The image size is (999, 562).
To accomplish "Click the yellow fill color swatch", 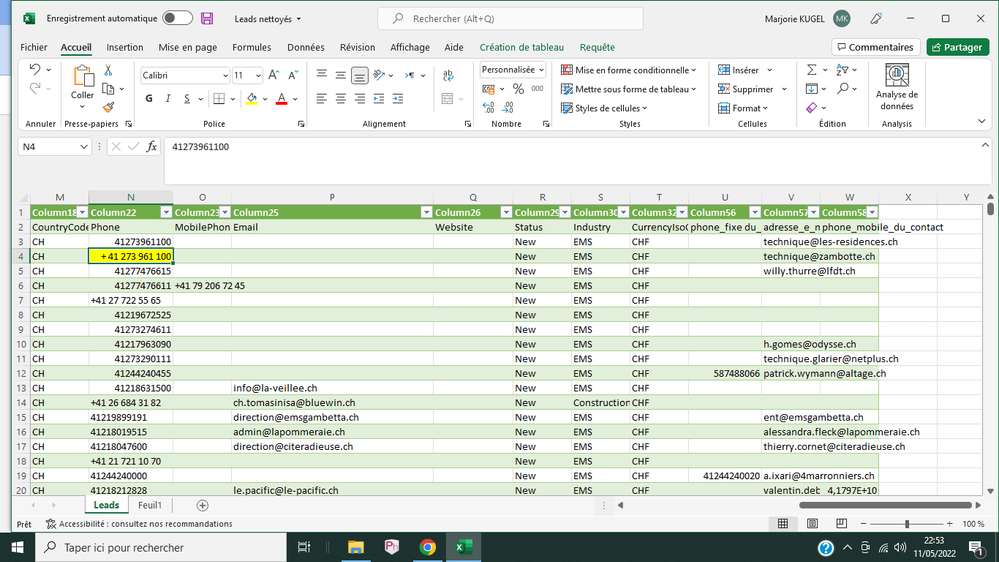I will 251,98.
